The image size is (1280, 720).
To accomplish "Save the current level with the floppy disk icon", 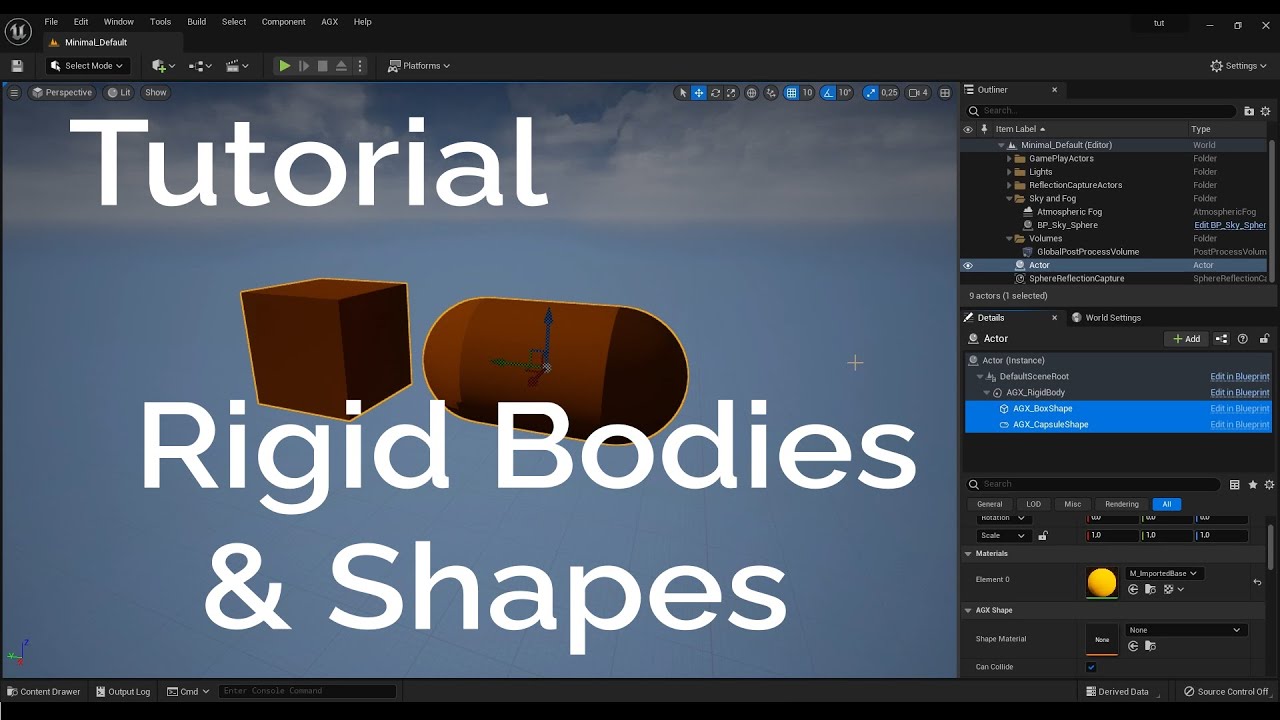I will click(17, 66).
